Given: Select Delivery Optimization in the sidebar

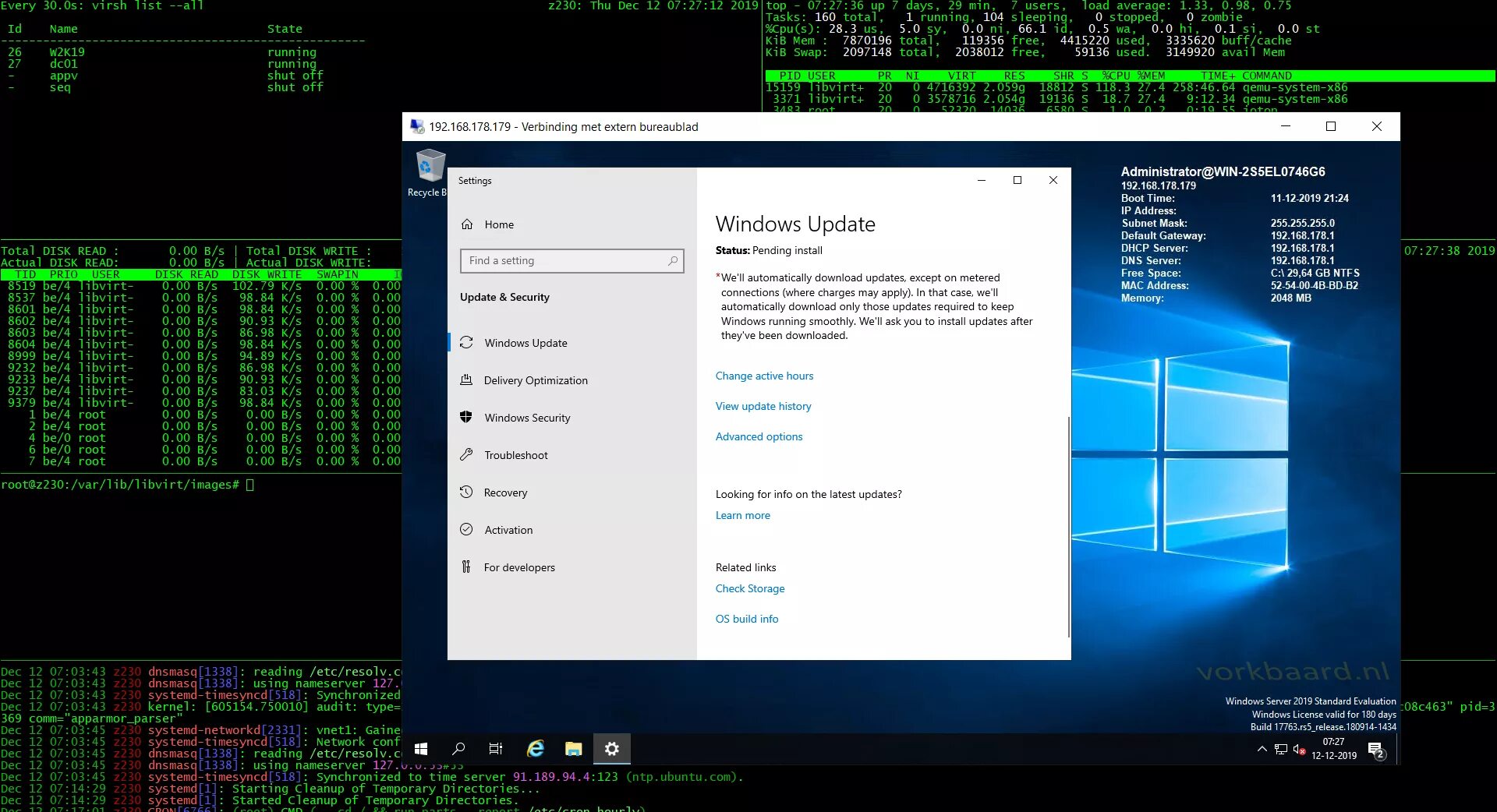Looking at the screenshot, I should [572, 380].
